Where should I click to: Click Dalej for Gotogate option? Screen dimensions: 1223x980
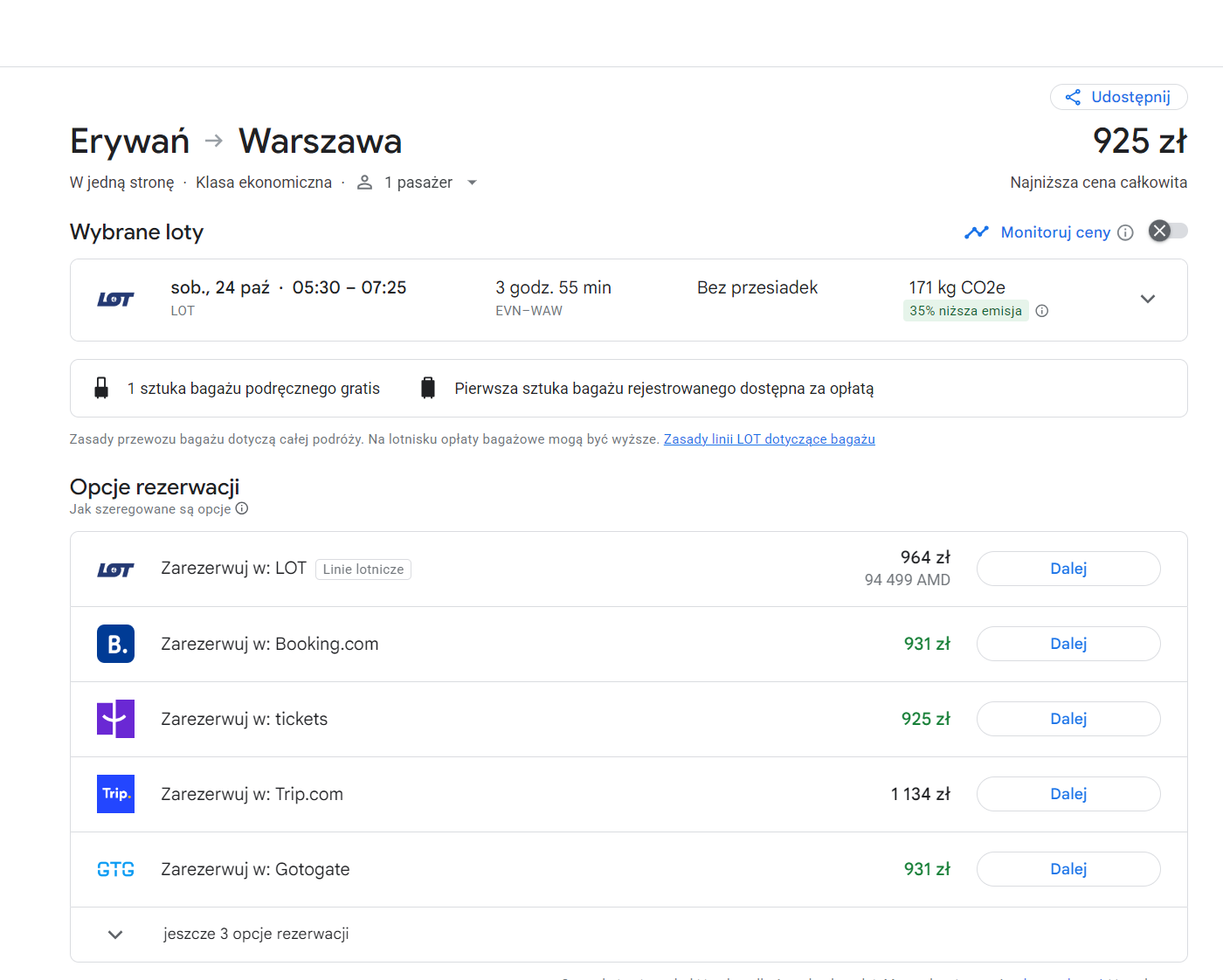[x=1068, y=869]
